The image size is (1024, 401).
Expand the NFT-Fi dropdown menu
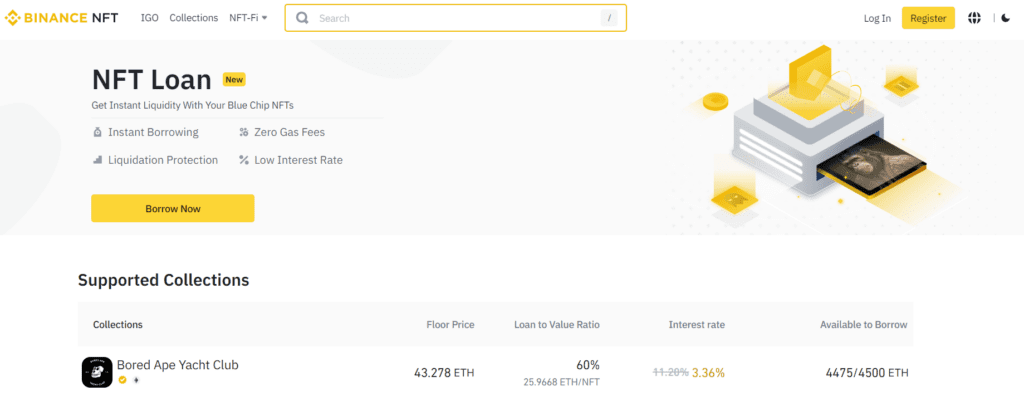click(x=248, y=18)
